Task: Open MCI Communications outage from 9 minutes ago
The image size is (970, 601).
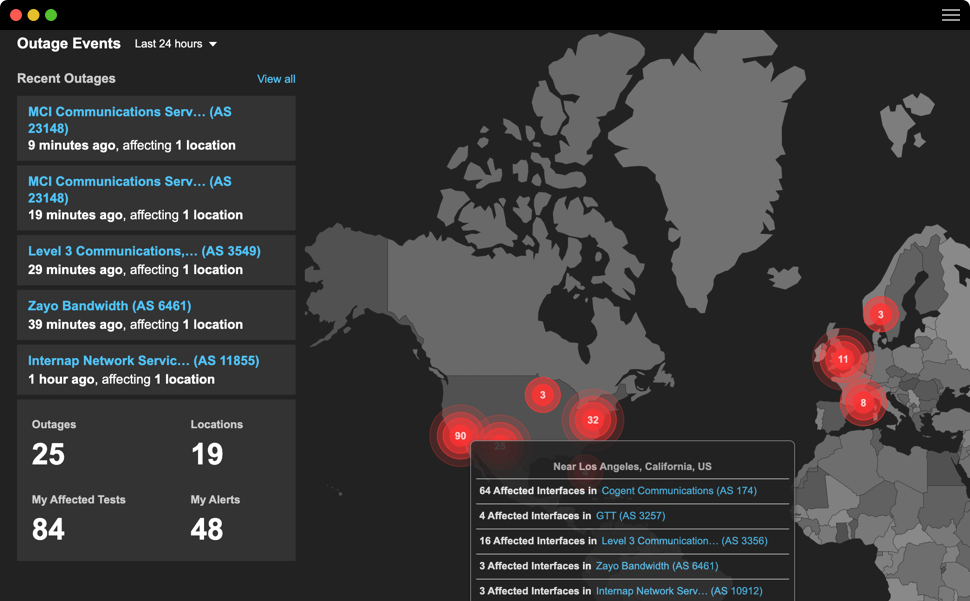Action: coord(129,120)
